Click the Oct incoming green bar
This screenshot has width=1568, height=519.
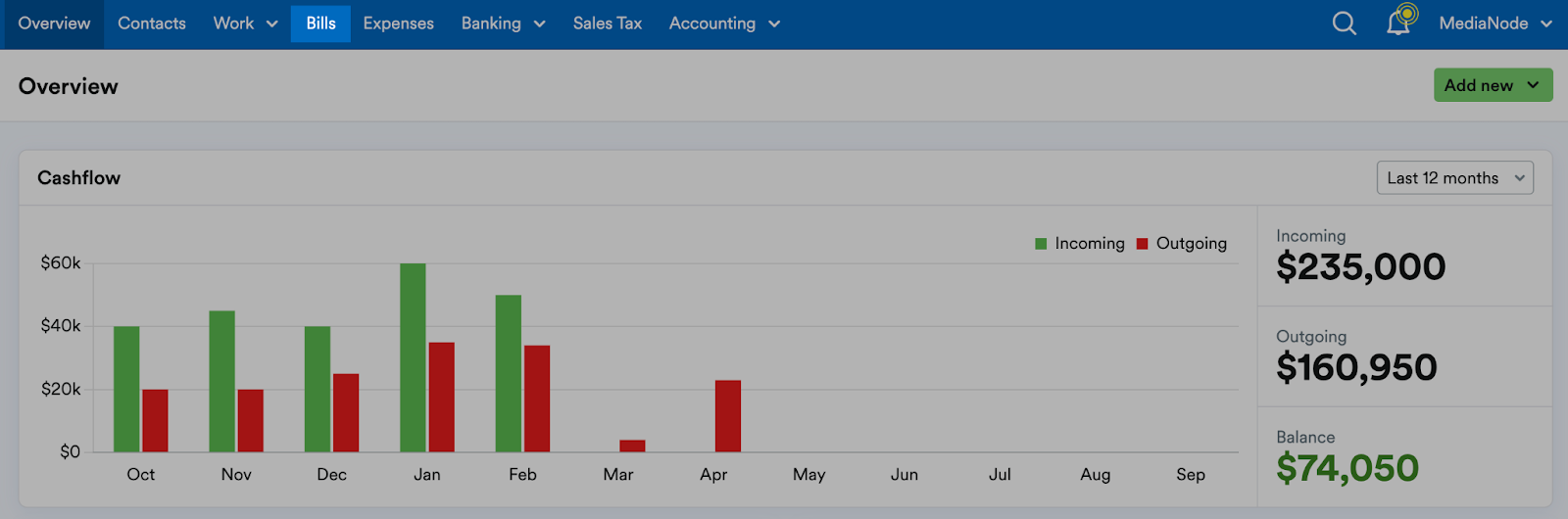(126, 389)
